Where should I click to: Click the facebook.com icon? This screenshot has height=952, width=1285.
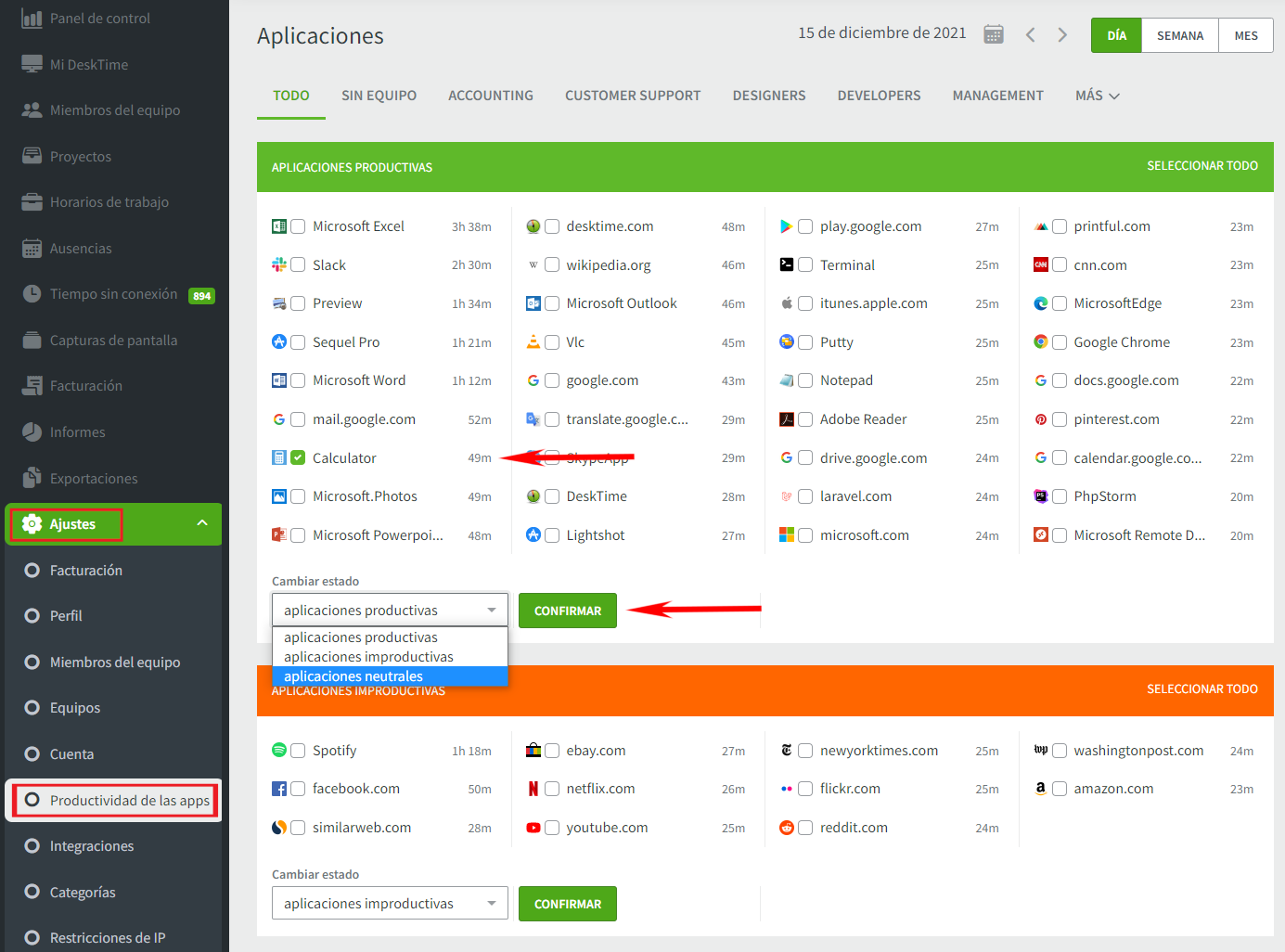tap(279, 789)
